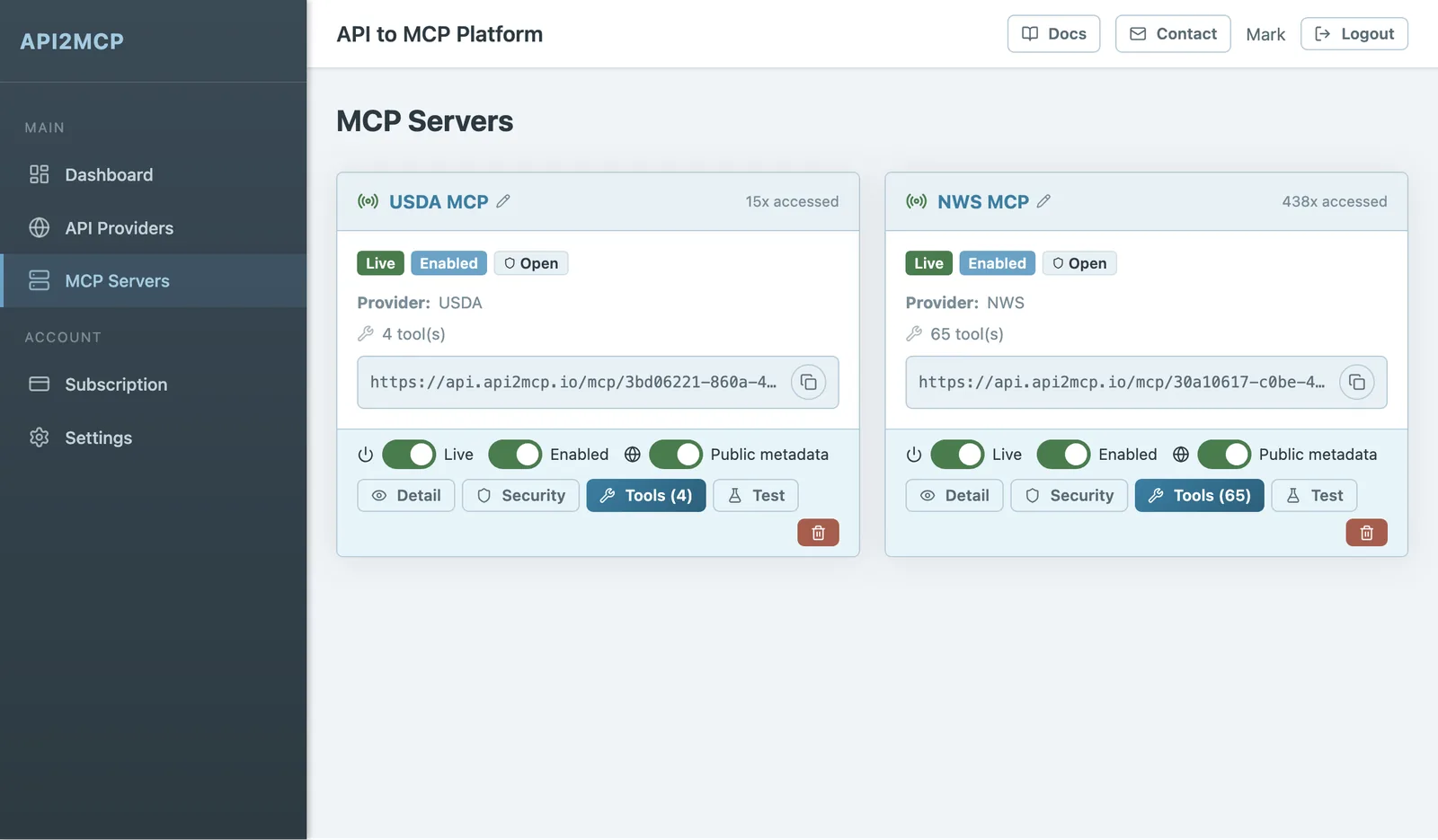Click the Live badge on NWS card
Screen dimensions: 1438x840
(928, 263)
